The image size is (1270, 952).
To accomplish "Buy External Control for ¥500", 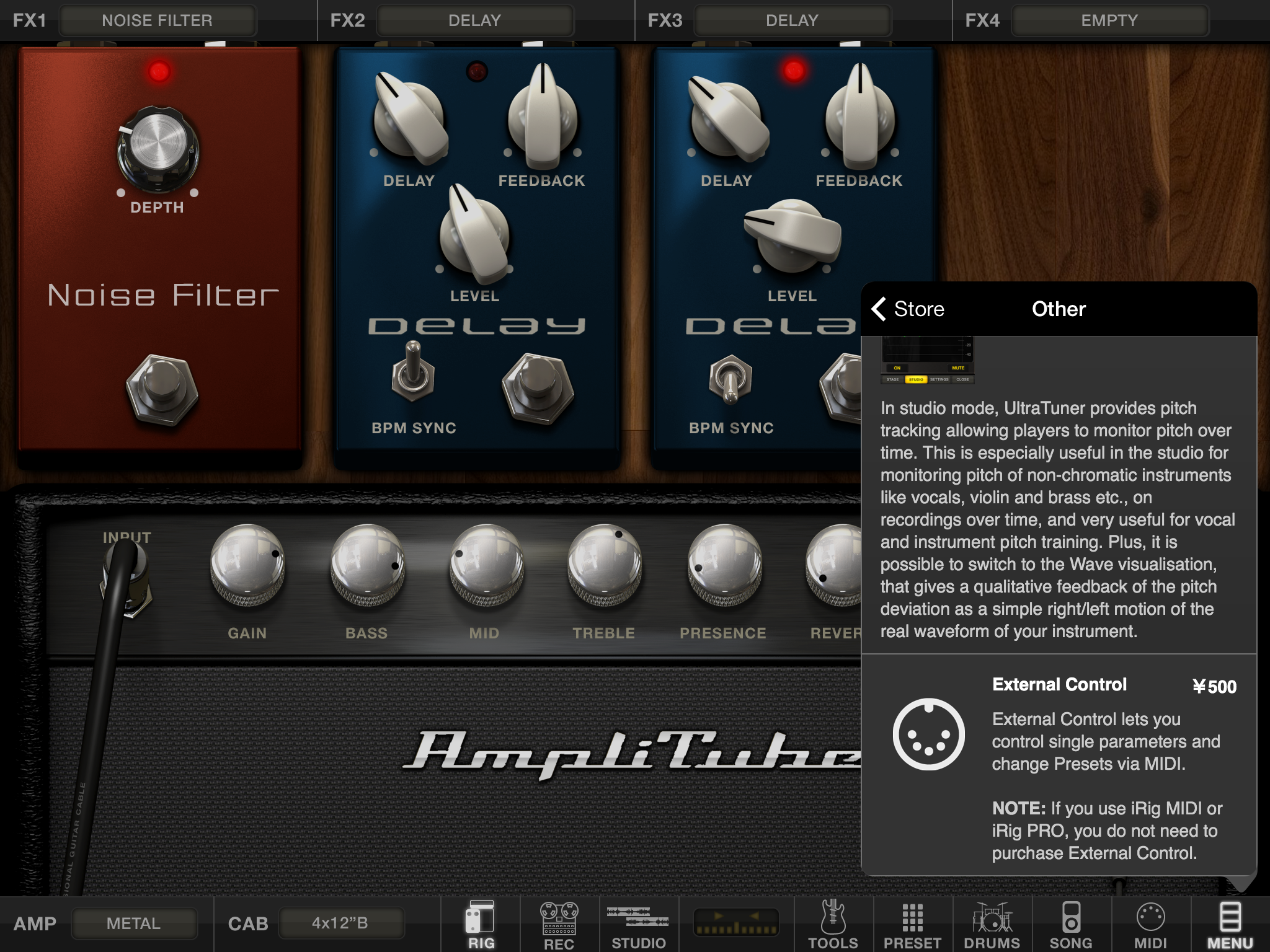I will click(x=1214, y=686).
